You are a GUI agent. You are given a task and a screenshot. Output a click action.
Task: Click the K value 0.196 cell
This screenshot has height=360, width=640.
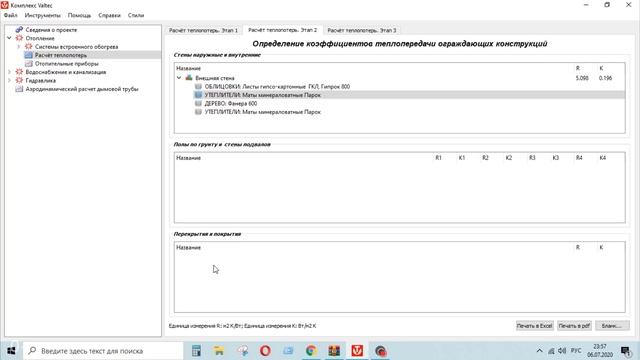605,78
